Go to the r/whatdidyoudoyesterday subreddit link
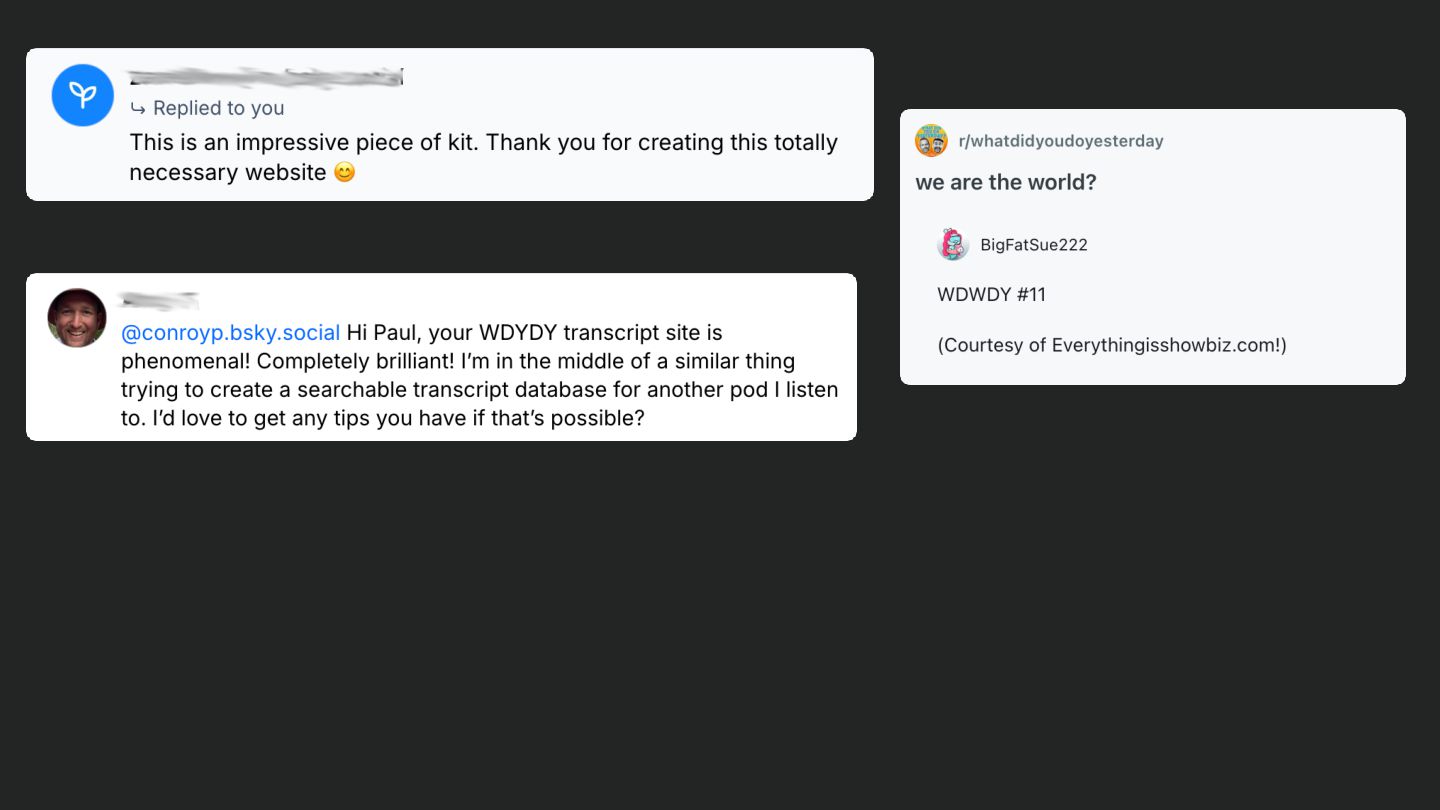Screen dimensions: 1440x810 [x=1061, y=141]
